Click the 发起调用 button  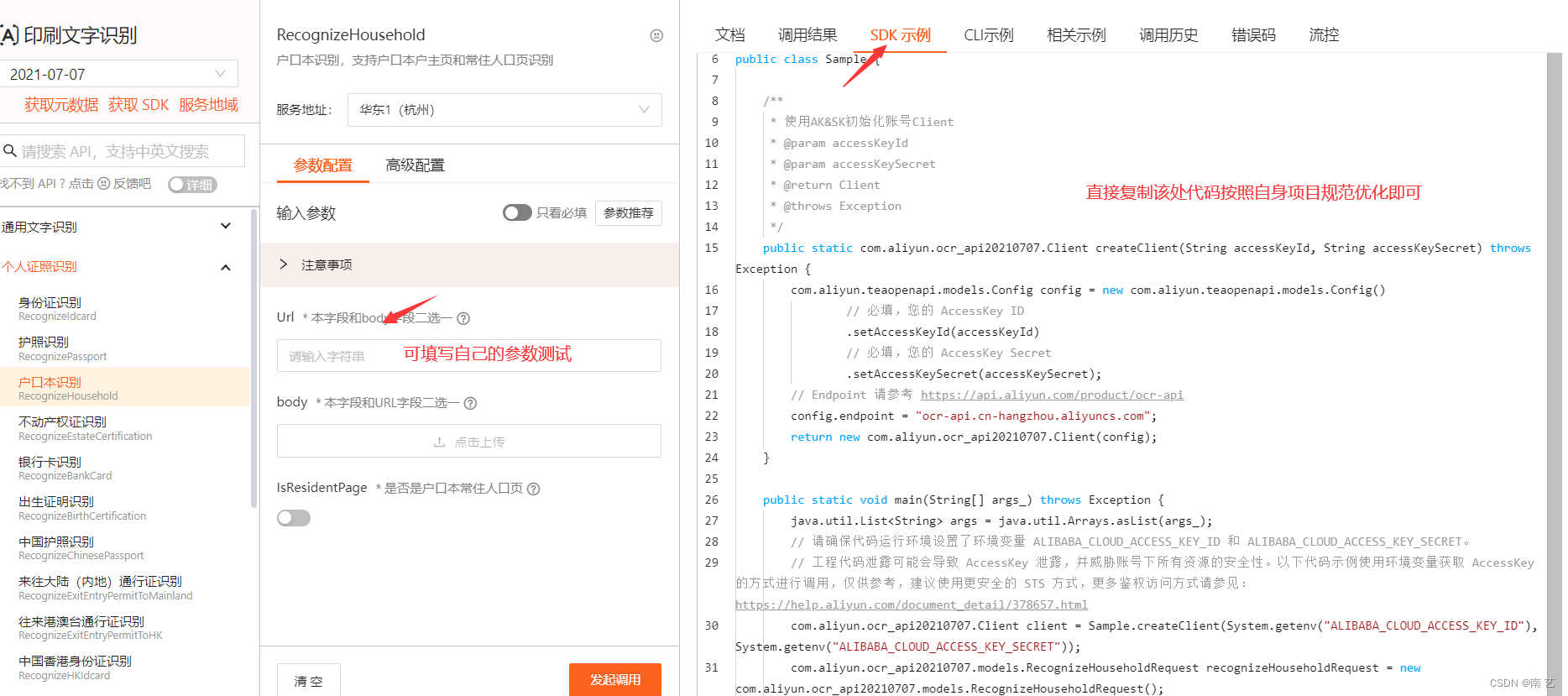tap(615, 679)
